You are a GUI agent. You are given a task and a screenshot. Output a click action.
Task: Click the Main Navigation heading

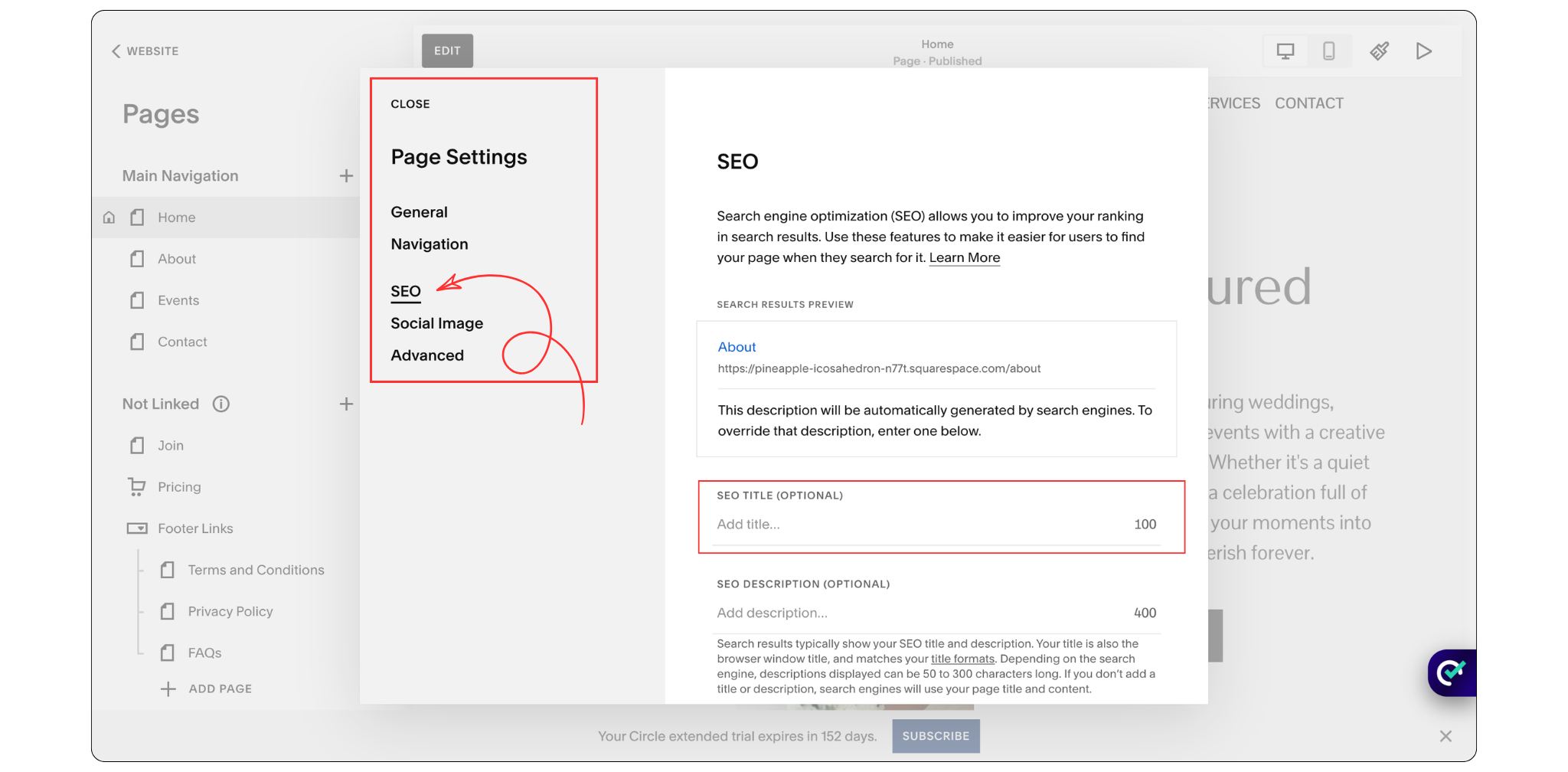180,176
